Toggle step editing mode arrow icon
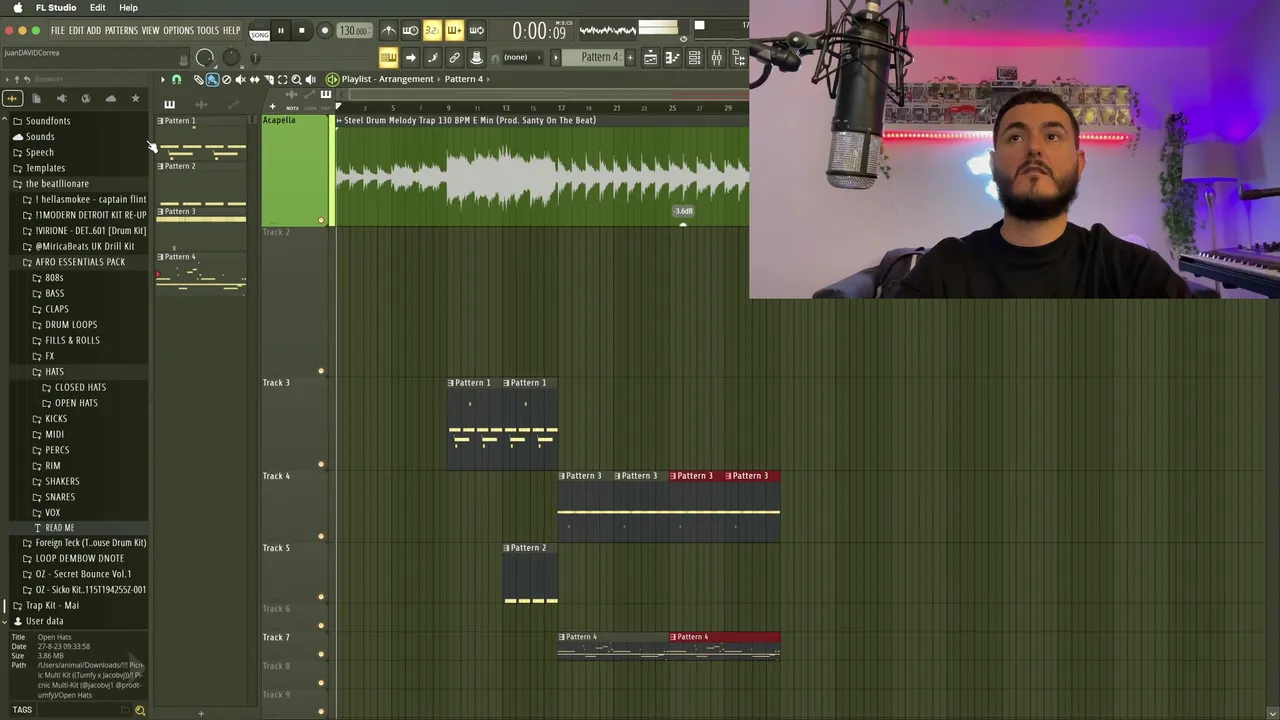The width and height of the screenshot is (1280, 720). 410,57
